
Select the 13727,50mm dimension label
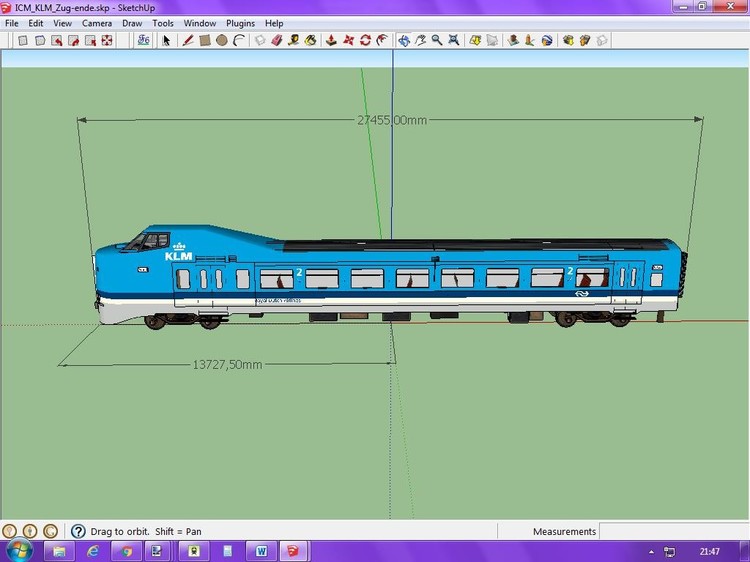pos(227,364)
